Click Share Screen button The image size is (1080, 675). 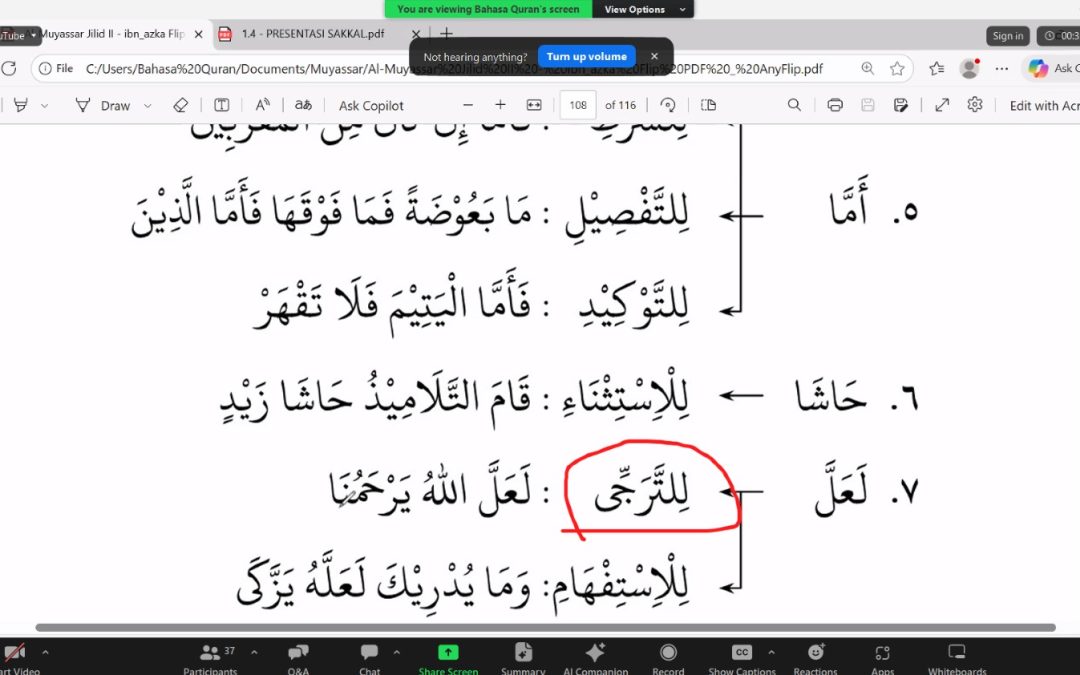448,658
